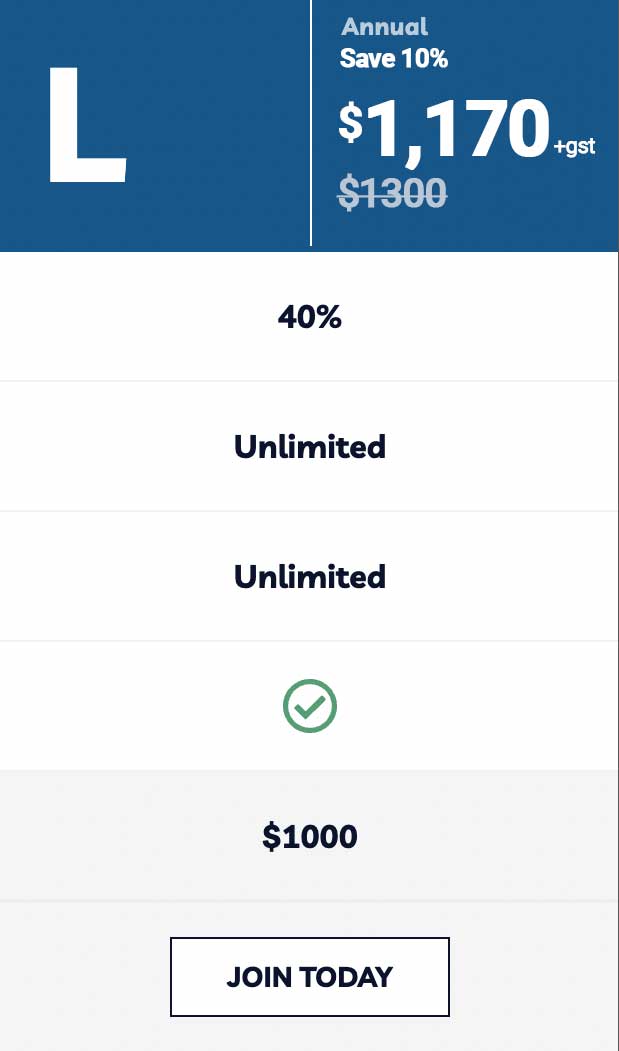
Task: Click the $1,170 annual price
Action: point(444,129)
